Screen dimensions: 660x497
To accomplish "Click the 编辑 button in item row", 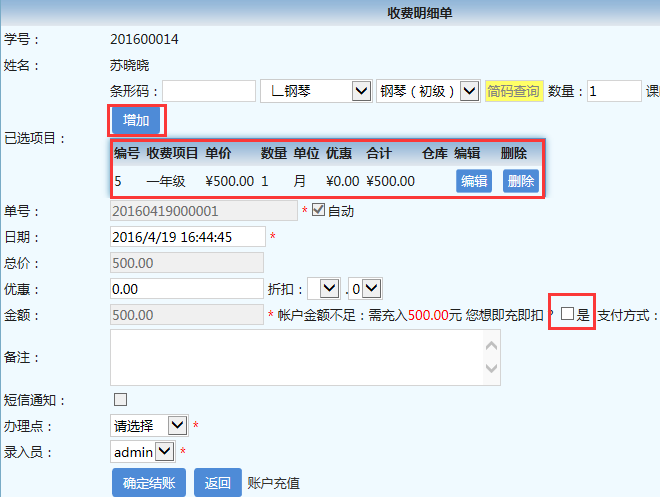I will 473,181.
